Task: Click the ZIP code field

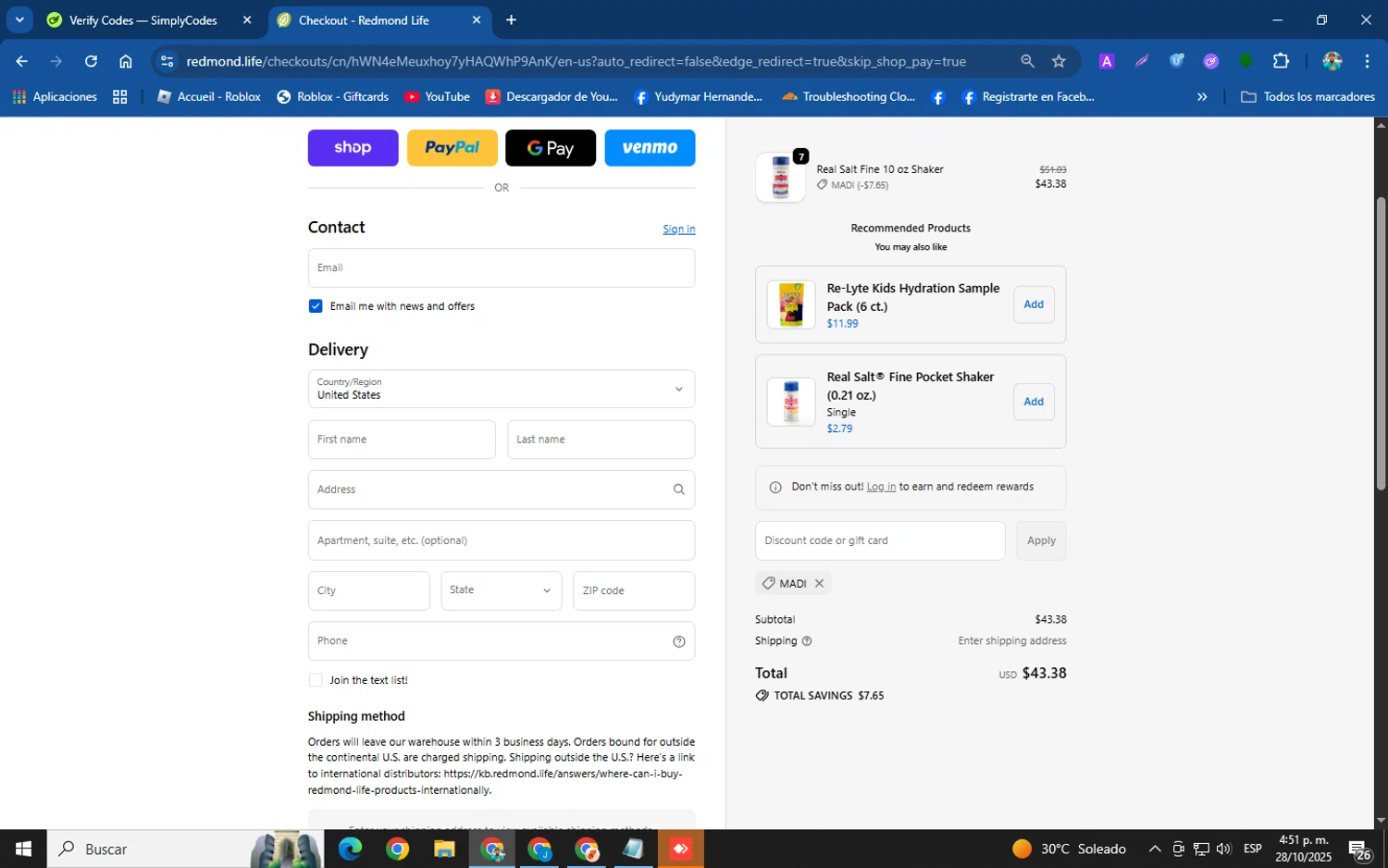Action: pyautogui.click(x=634, y=590)
